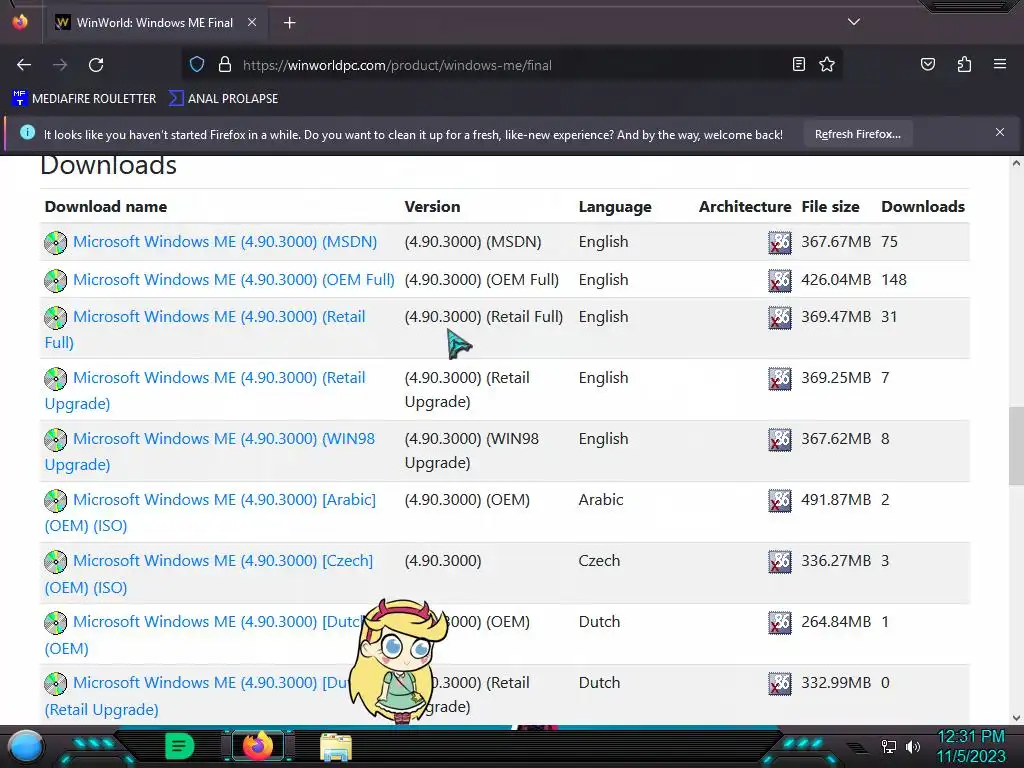Click x86 architecture icon in OEM Full row
Viewport: 1024px width, 768px height.
pos(780,280)
